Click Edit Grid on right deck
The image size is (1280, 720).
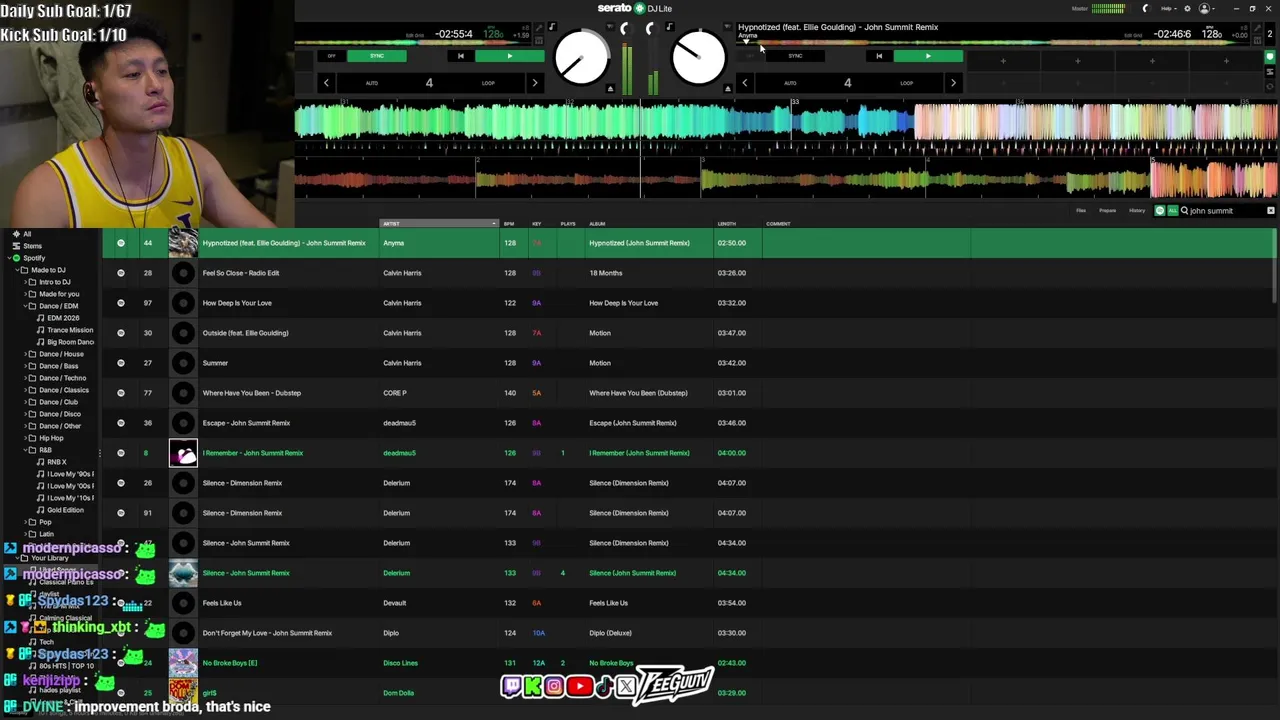point(1133,36)
